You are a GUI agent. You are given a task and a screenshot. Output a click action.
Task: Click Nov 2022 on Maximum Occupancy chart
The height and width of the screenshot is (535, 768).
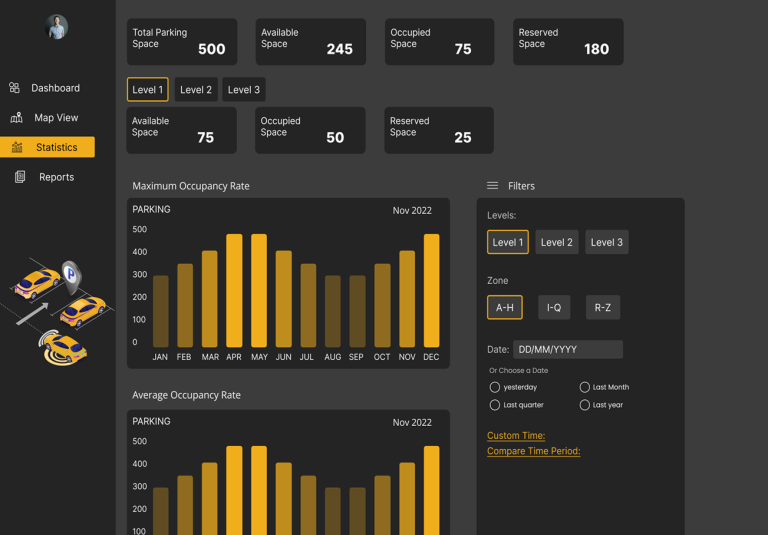(x=412, y=211)
